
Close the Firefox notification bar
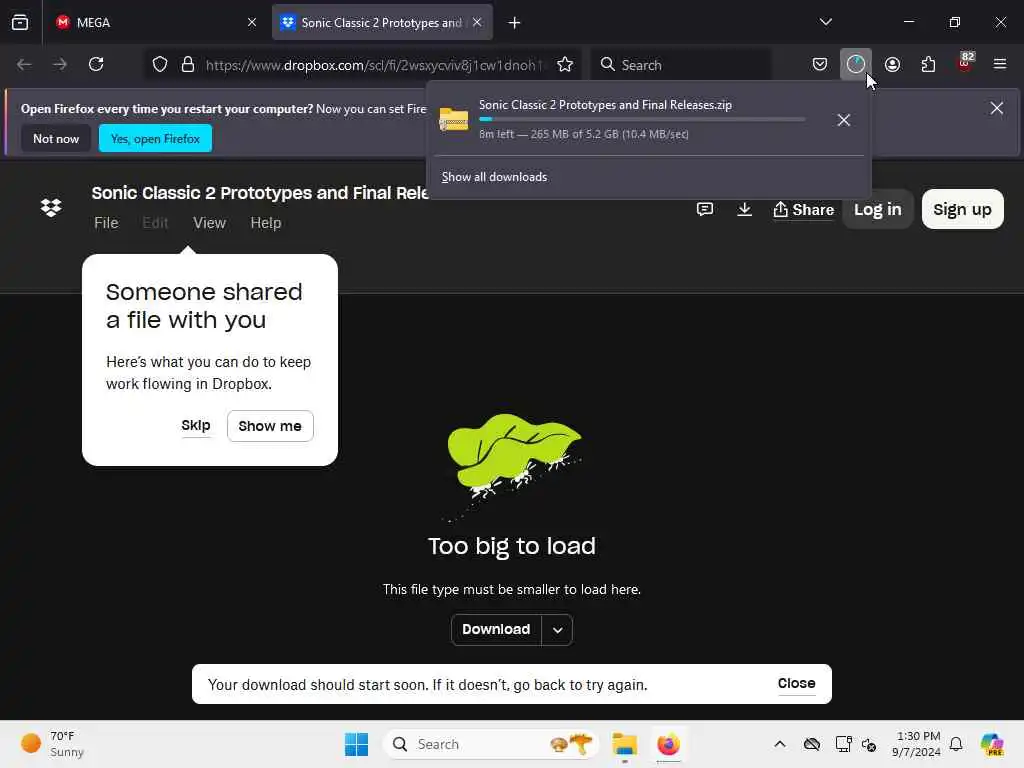(997, 108)
